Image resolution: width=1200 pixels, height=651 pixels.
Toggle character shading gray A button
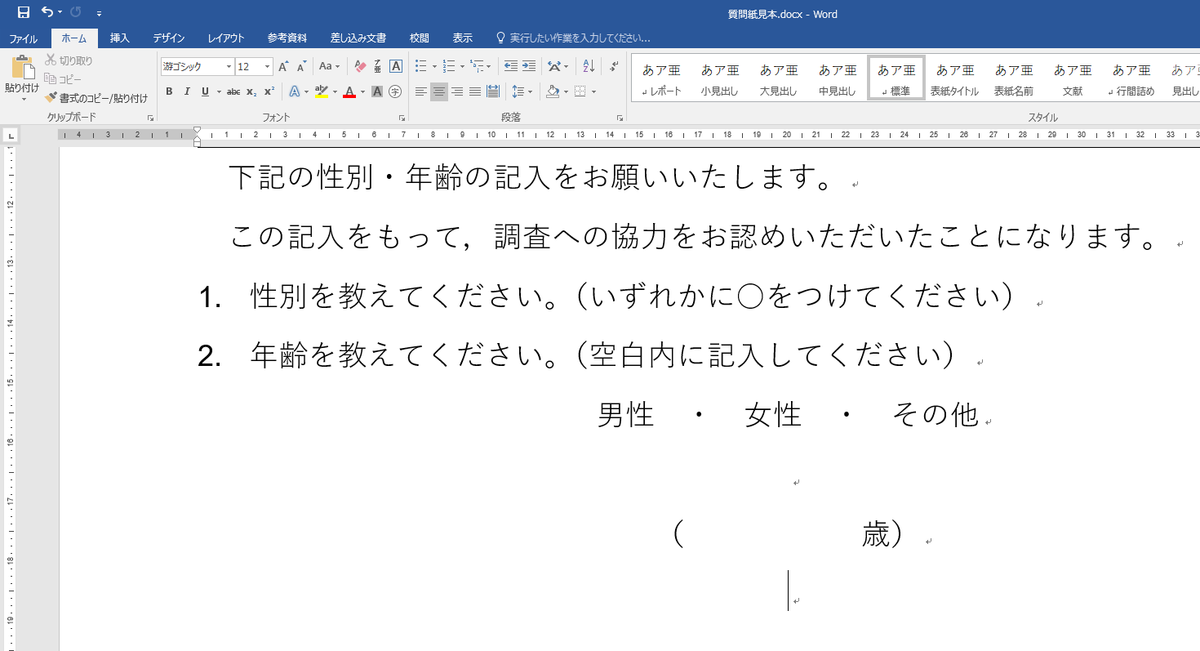377,91
